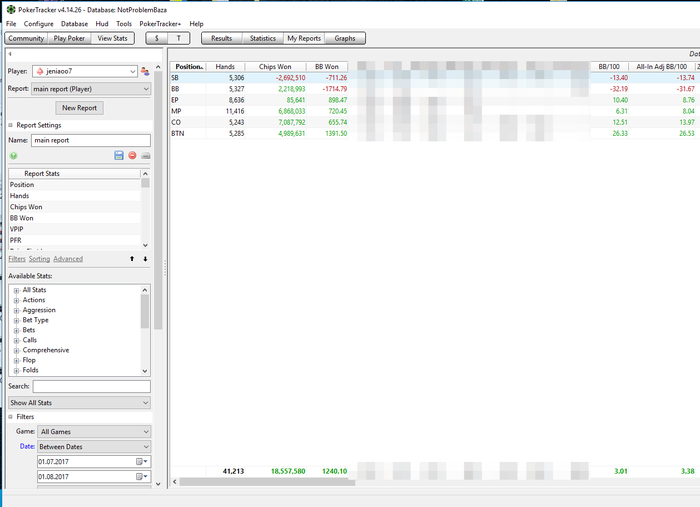Open the Help menu
This screenshot has width=700, height=507.
[196, 24]
